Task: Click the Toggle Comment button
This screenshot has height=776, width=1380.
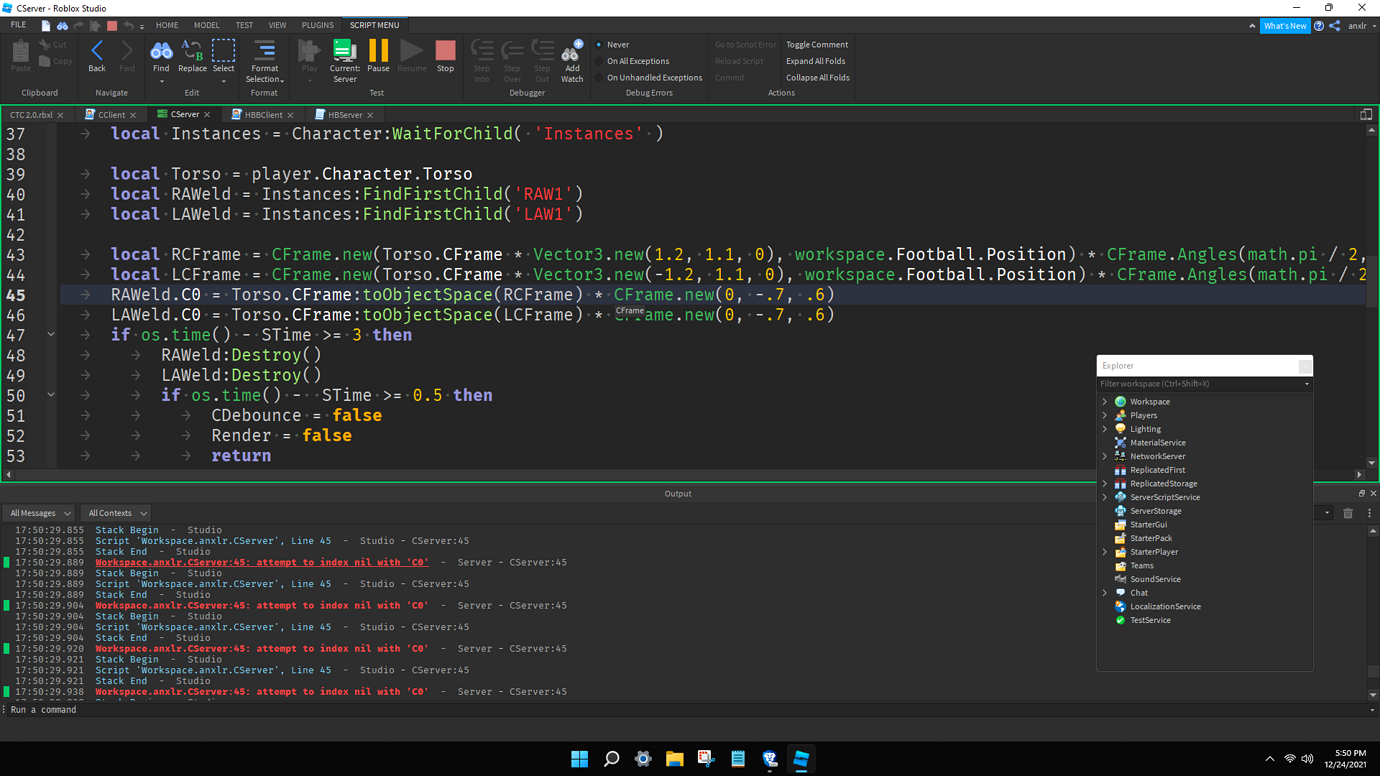Action: click(817, 44)
